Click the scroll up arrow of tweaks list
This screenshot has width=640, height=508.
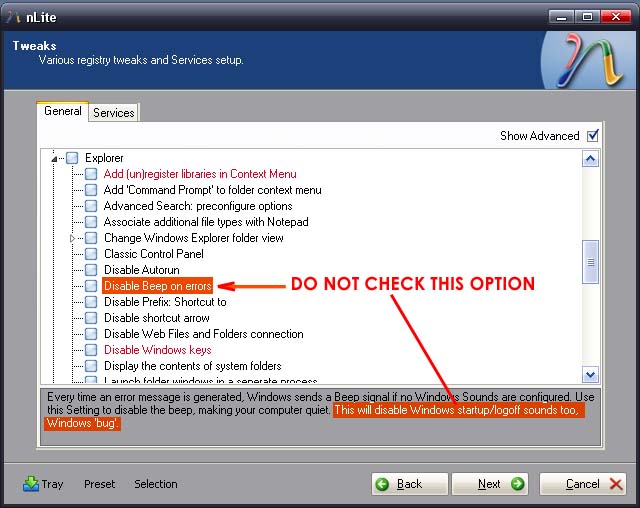pos(590,159)
